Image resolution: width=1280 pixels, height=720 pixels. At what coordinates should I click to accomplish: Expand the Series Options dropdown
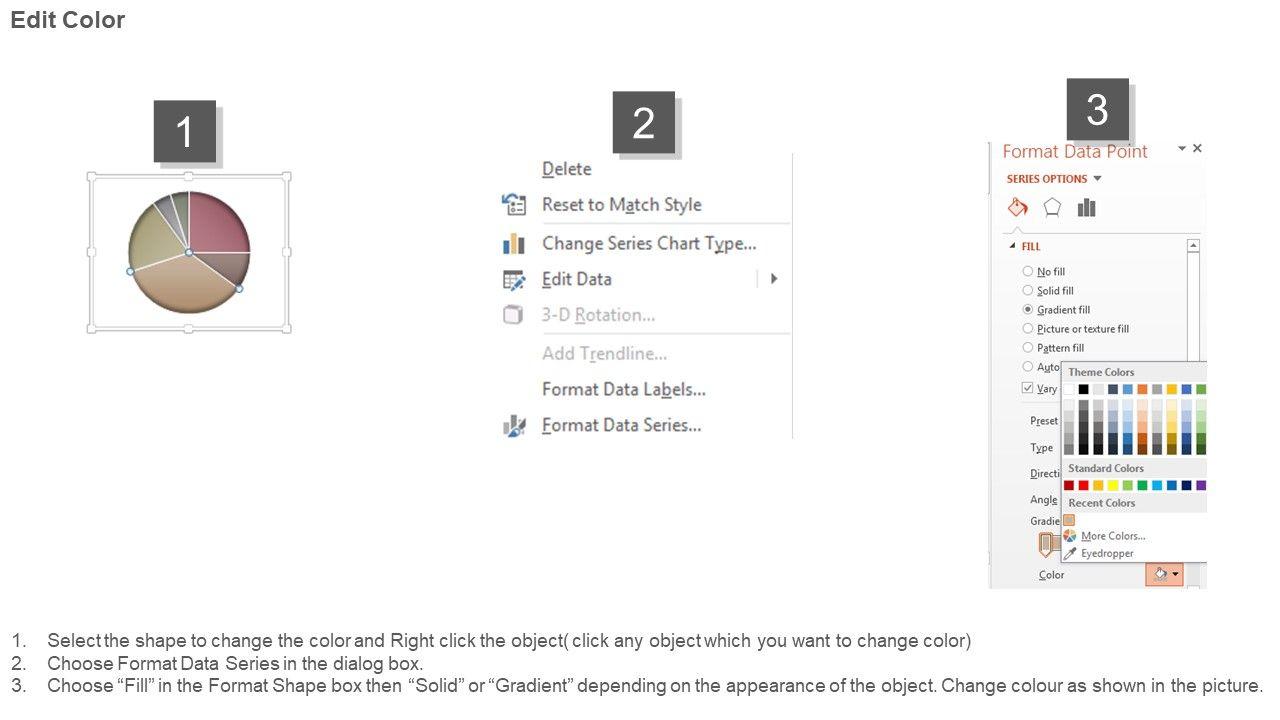click(x=1097, y=179)
